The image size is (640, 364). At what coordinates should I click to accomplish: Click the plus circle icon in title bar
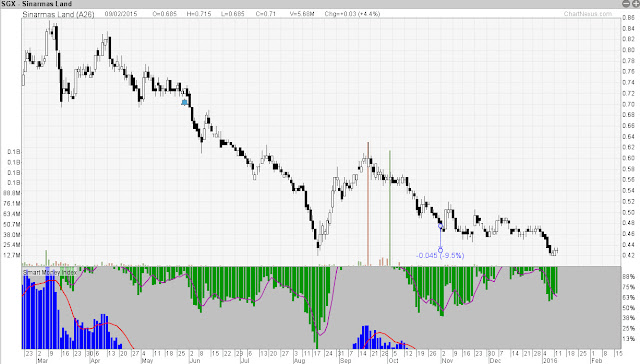click(636, 4)
